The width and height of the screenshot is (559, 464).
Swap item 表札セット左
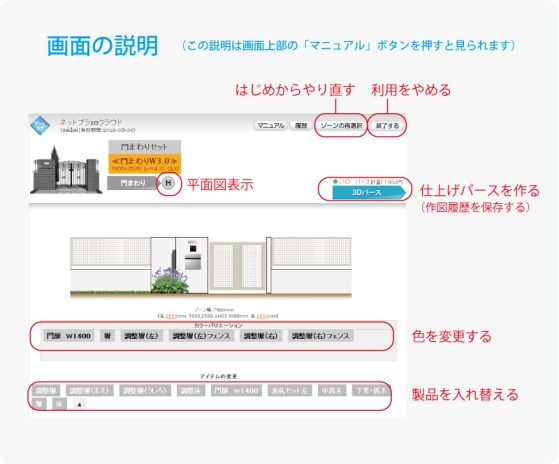pos(289,391)
